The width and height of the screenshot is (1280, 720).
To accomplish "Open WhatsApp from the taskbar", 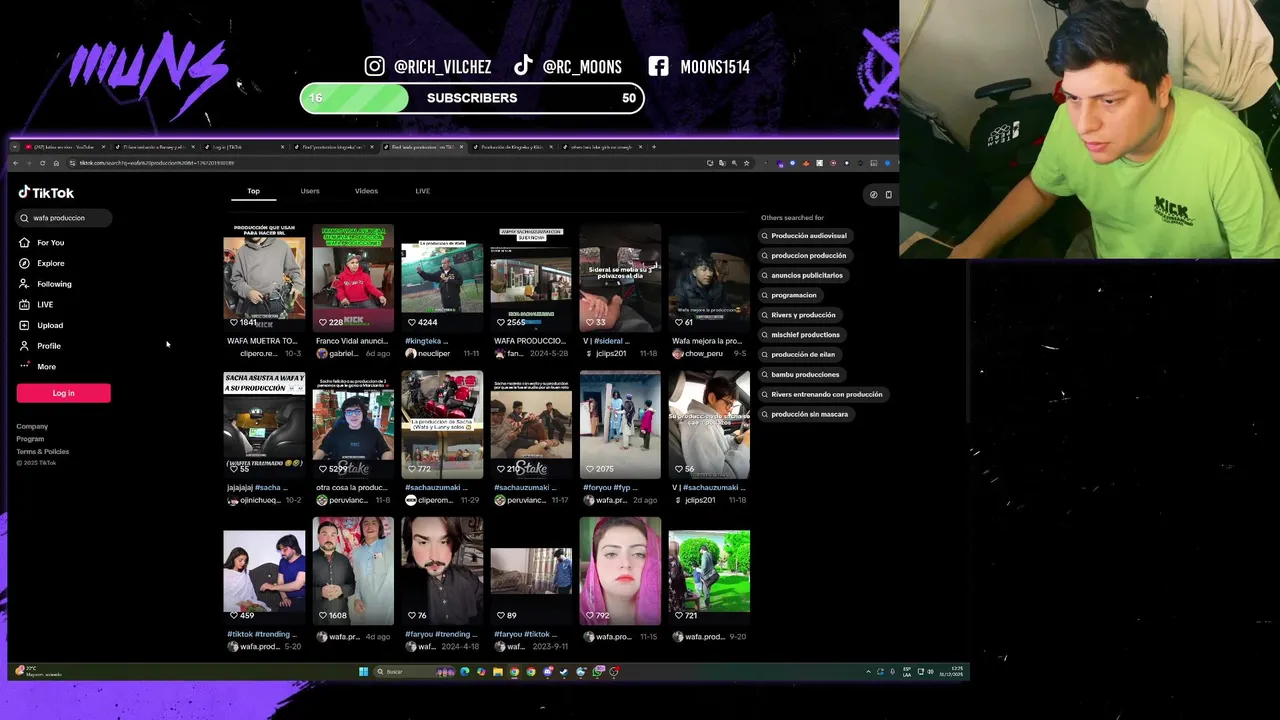I will 597,672.
